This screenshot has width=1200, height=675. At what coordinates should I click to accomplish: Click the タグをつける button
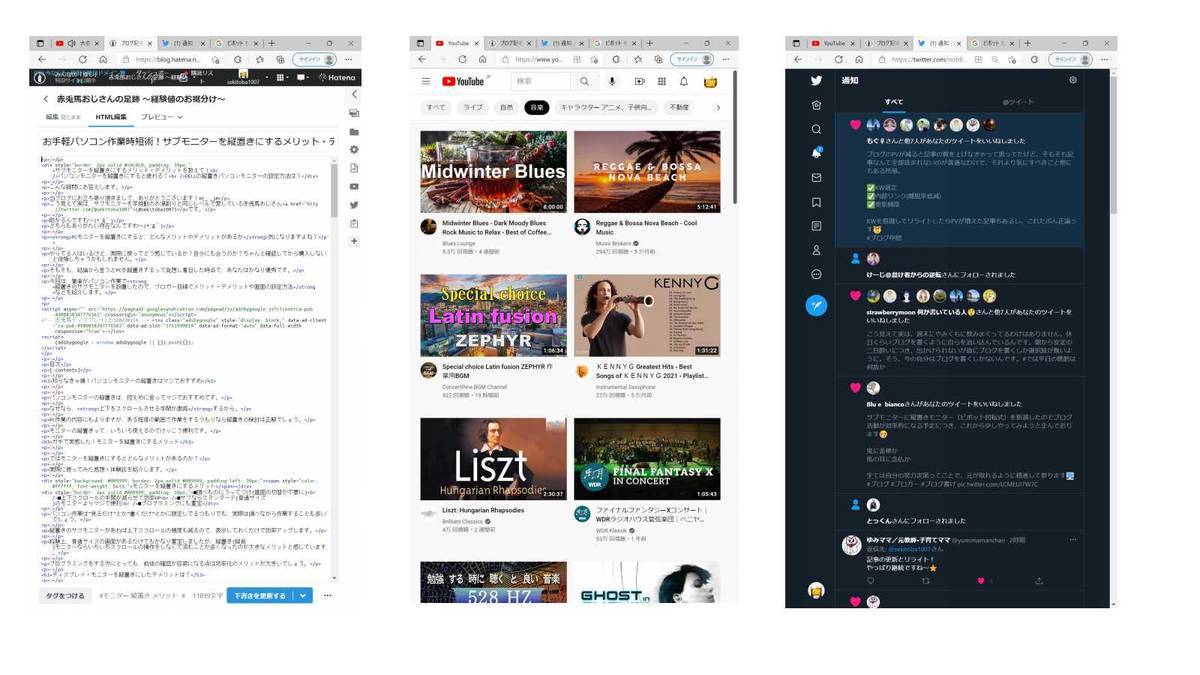click(65, 595)
